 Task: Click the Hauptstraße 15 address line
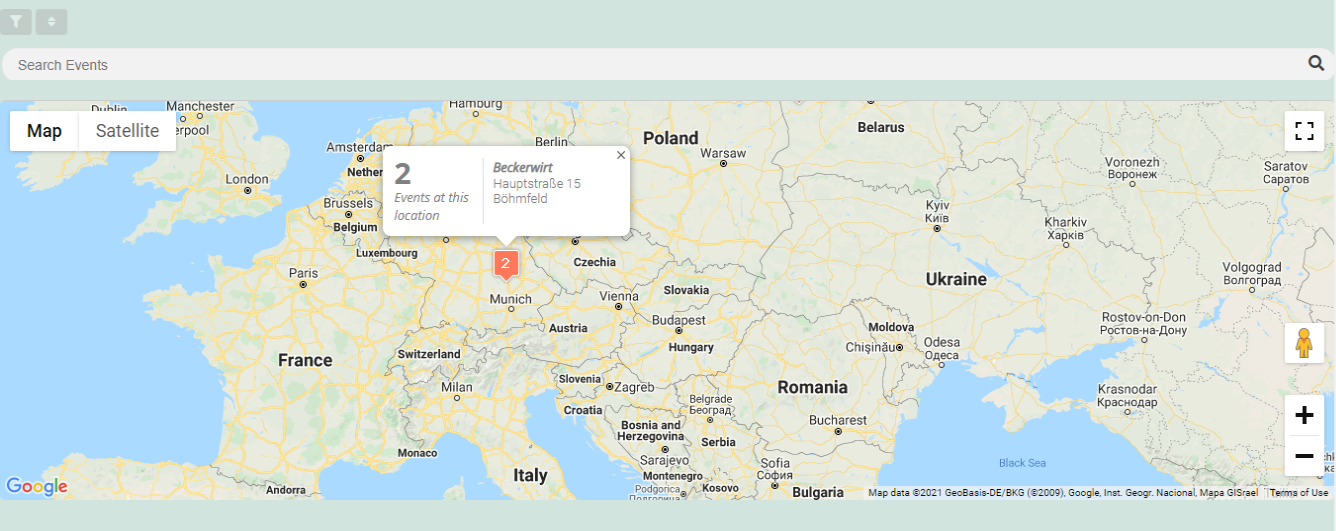pos(537,183)
